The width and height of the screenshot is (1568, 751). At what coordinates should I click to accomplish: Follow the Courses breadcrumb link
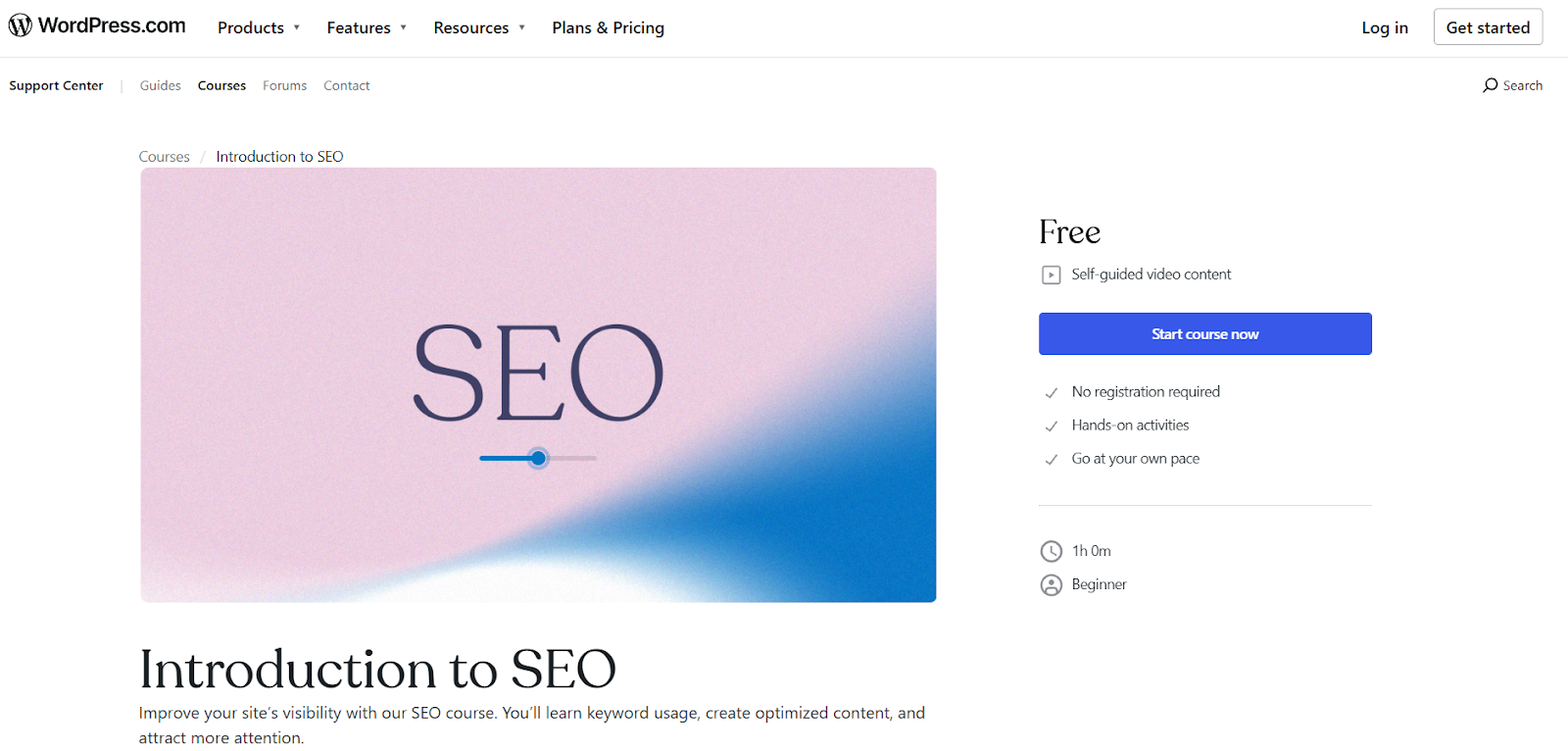(x=164, y=156)
